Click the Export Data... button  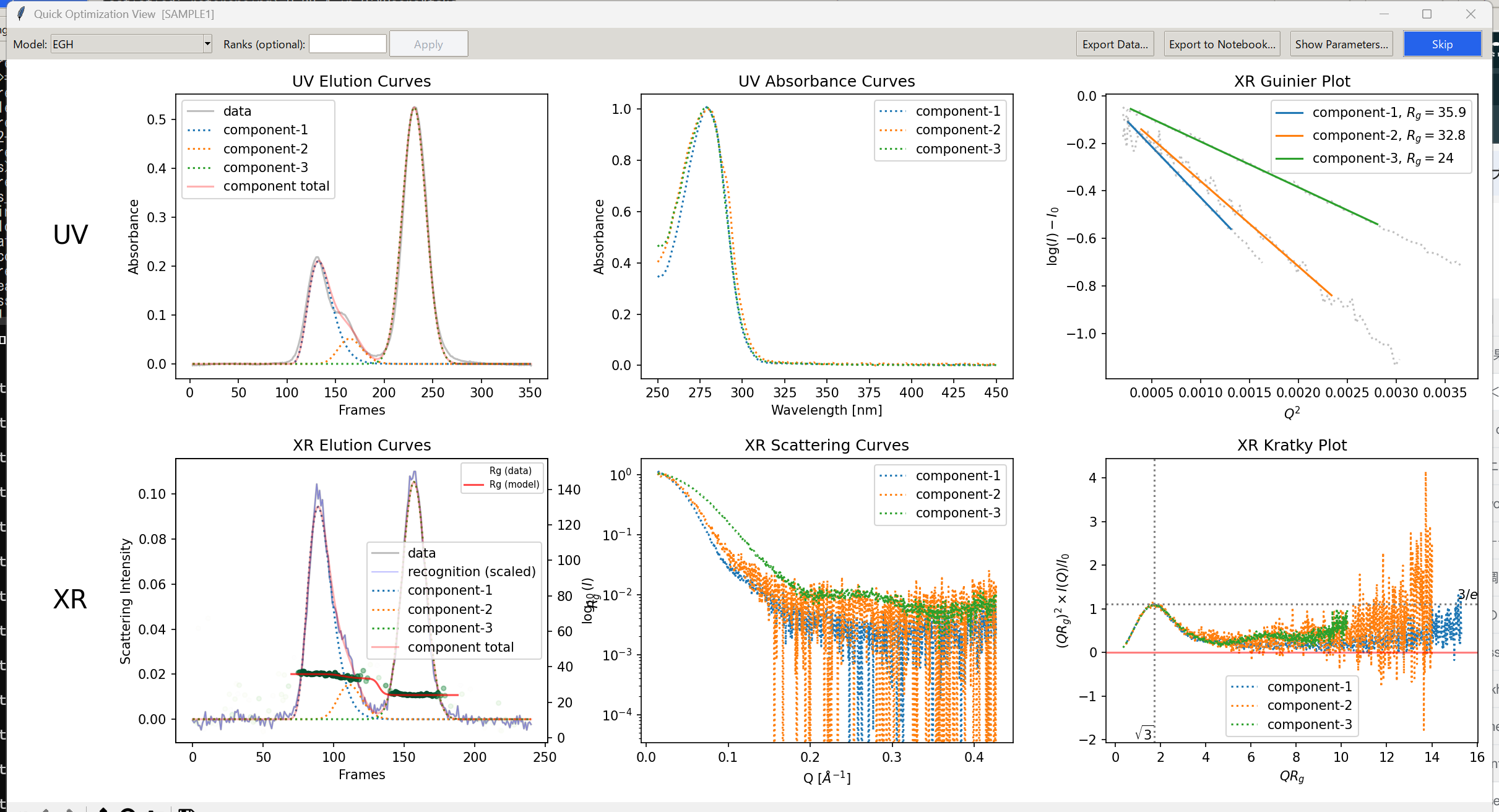1115,44
